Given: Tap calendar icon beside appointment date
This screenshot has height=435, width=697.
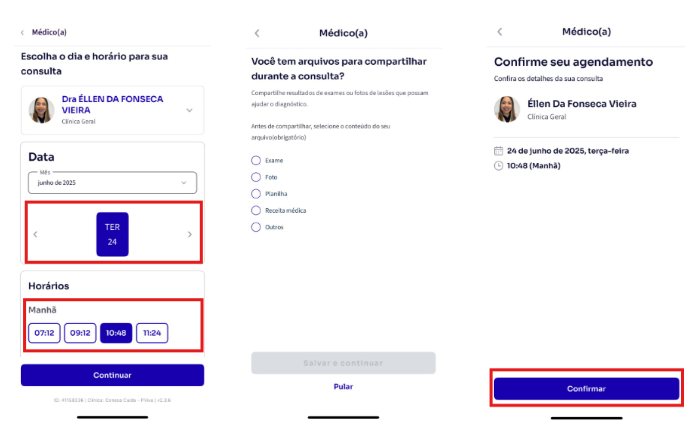Looking at the screenshot, I should [x=498, y=151].
